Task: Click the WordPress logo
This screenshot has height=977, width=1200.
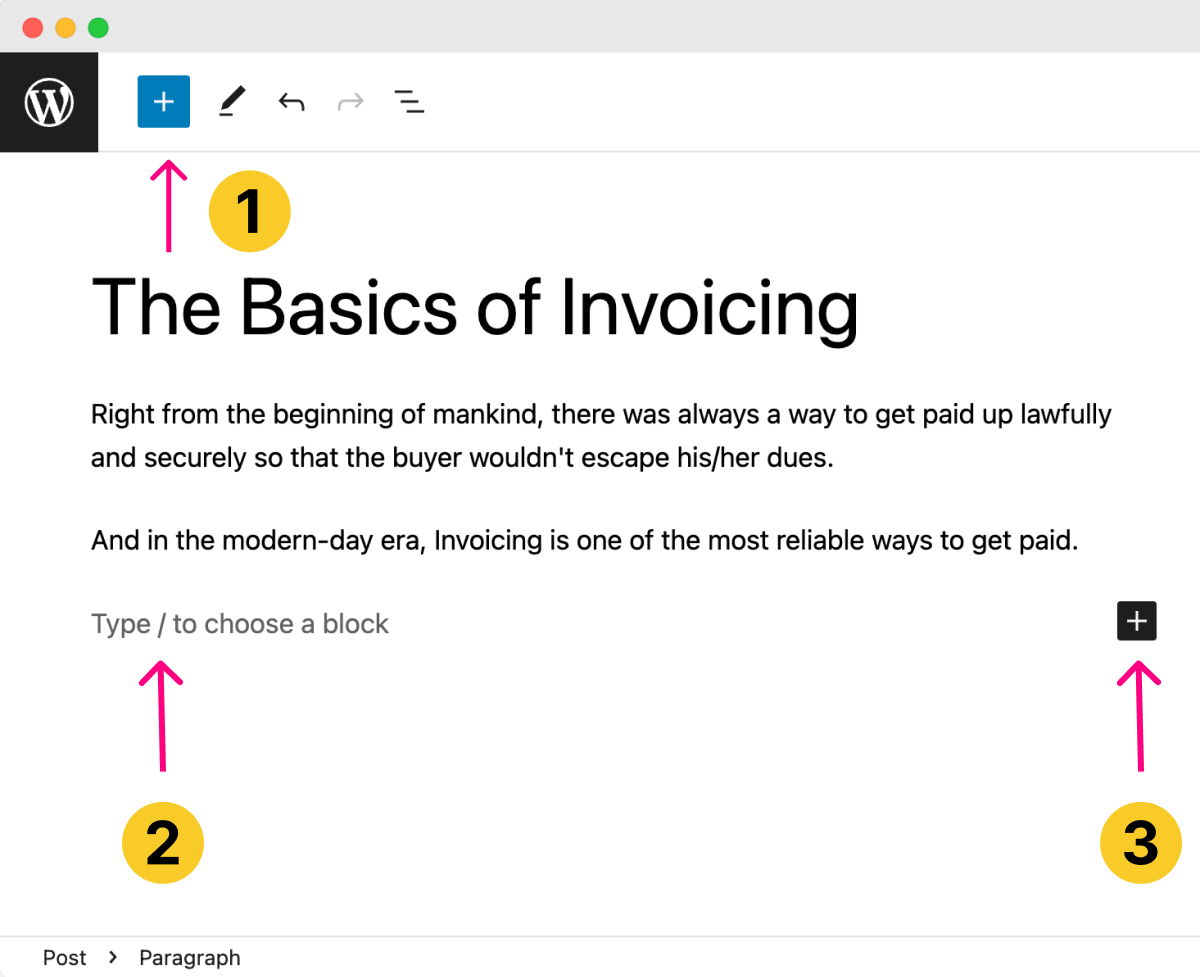Action: 49,101
